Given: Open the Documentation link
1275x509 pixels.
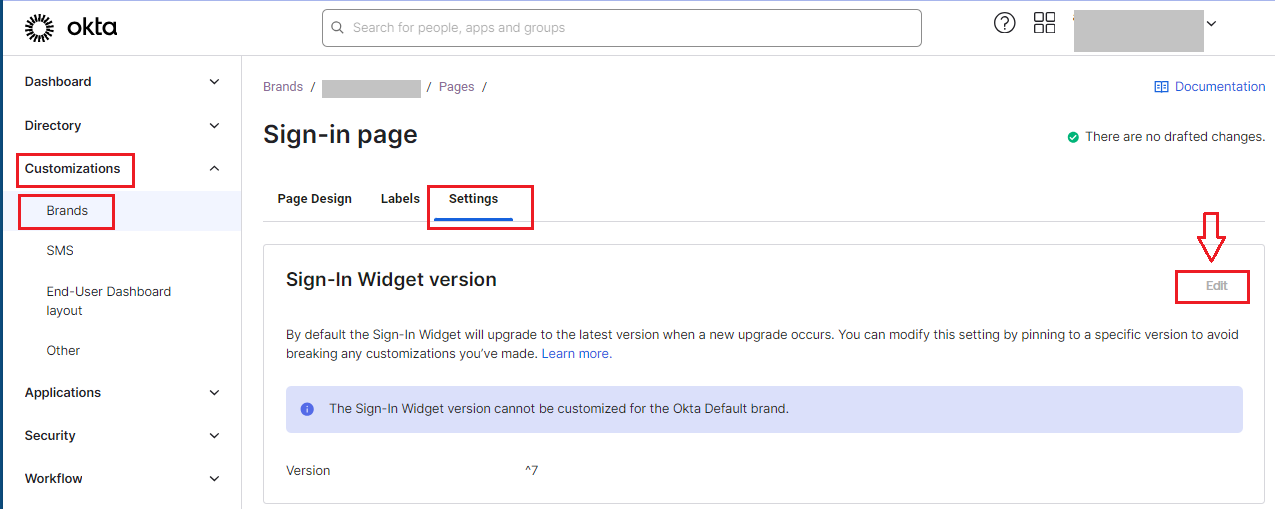Looking at the screenshot, I should pyautogui.click(x=1220, y=87).
